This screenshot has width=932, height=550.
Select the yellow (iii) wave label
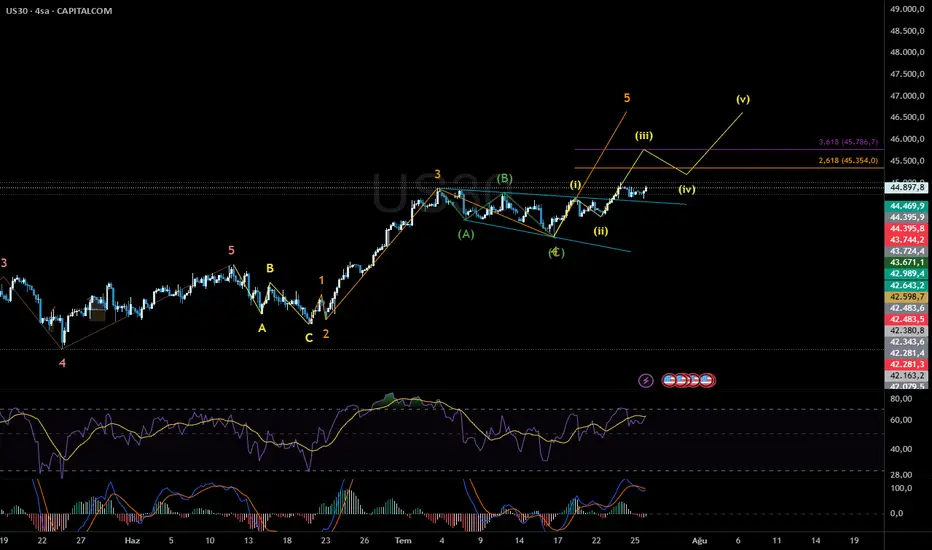(644, 136)
